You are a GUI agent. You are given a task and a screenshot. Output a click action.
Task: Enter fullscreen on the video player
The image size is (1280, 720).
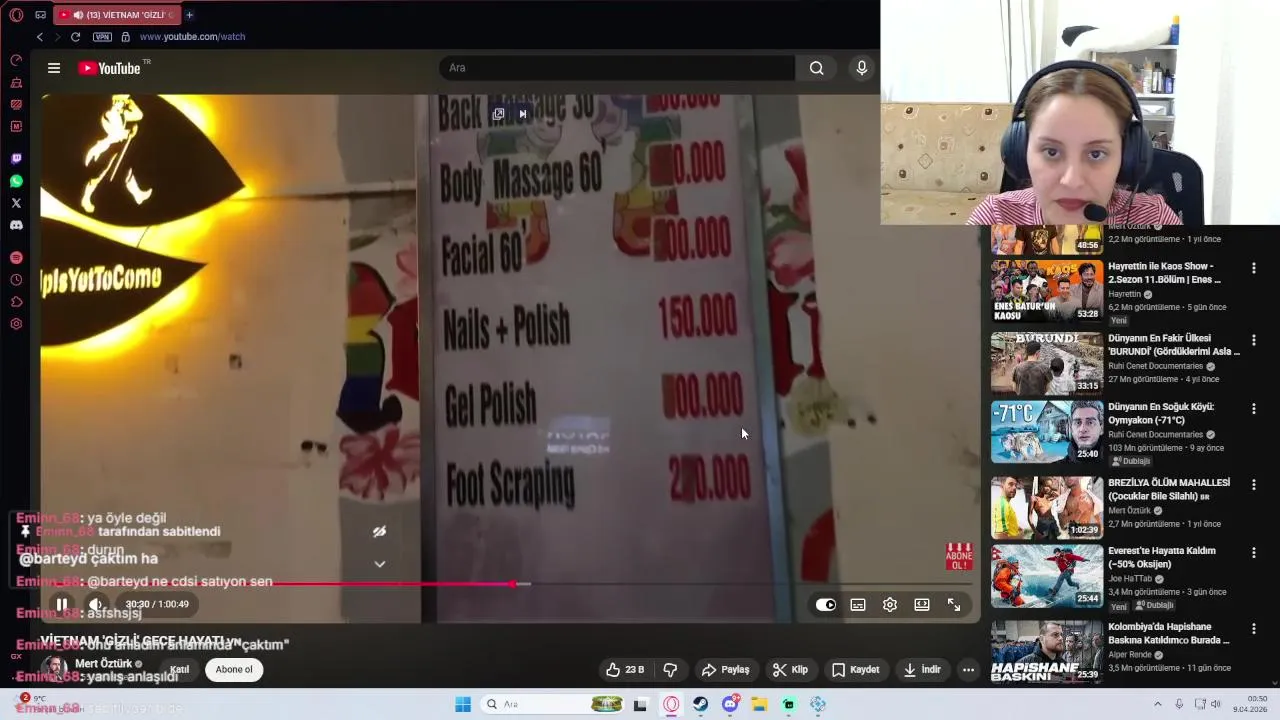(x=954, y=605)
